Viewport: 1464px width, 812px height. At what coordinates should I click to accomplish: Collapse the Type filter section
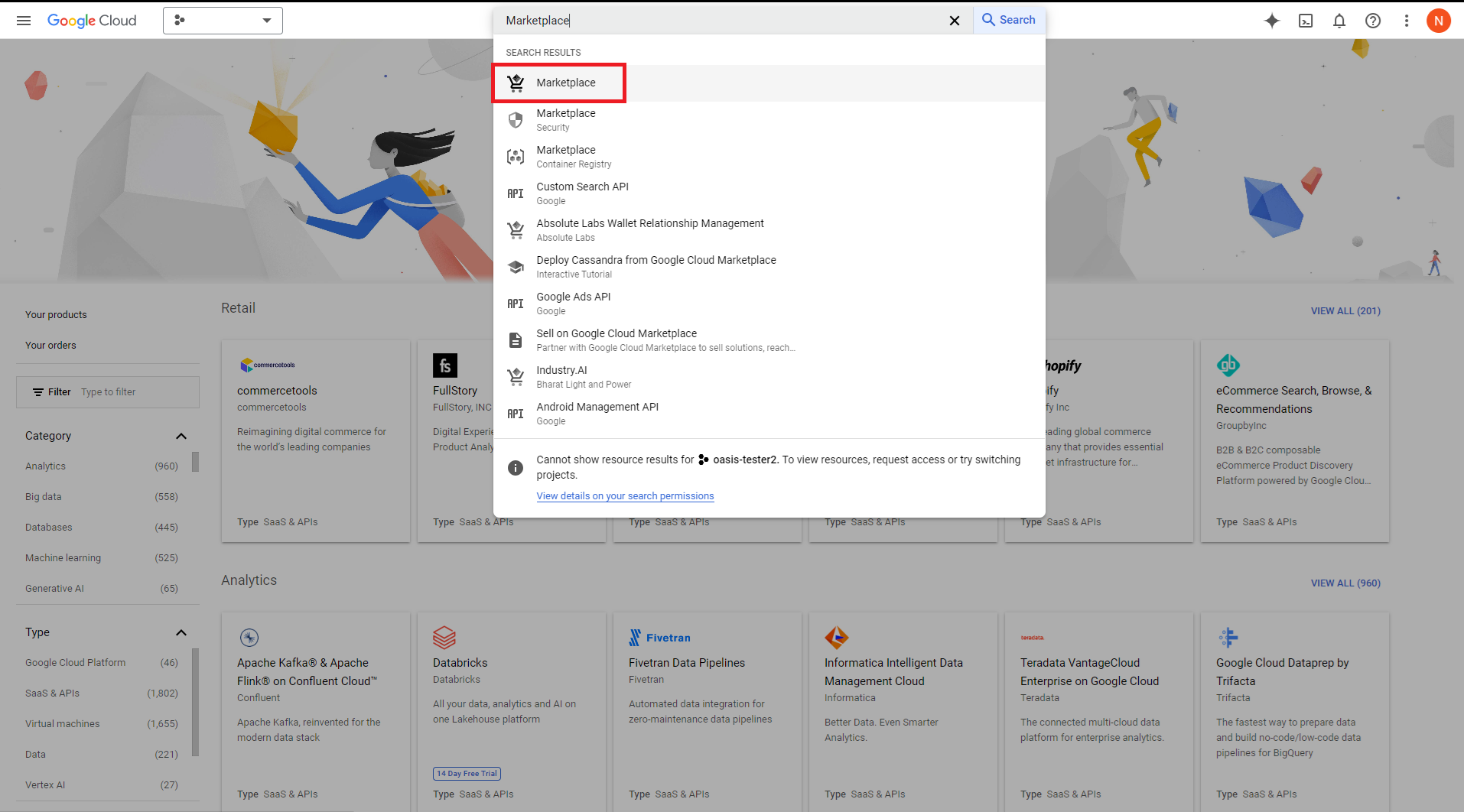click(181, 632)
